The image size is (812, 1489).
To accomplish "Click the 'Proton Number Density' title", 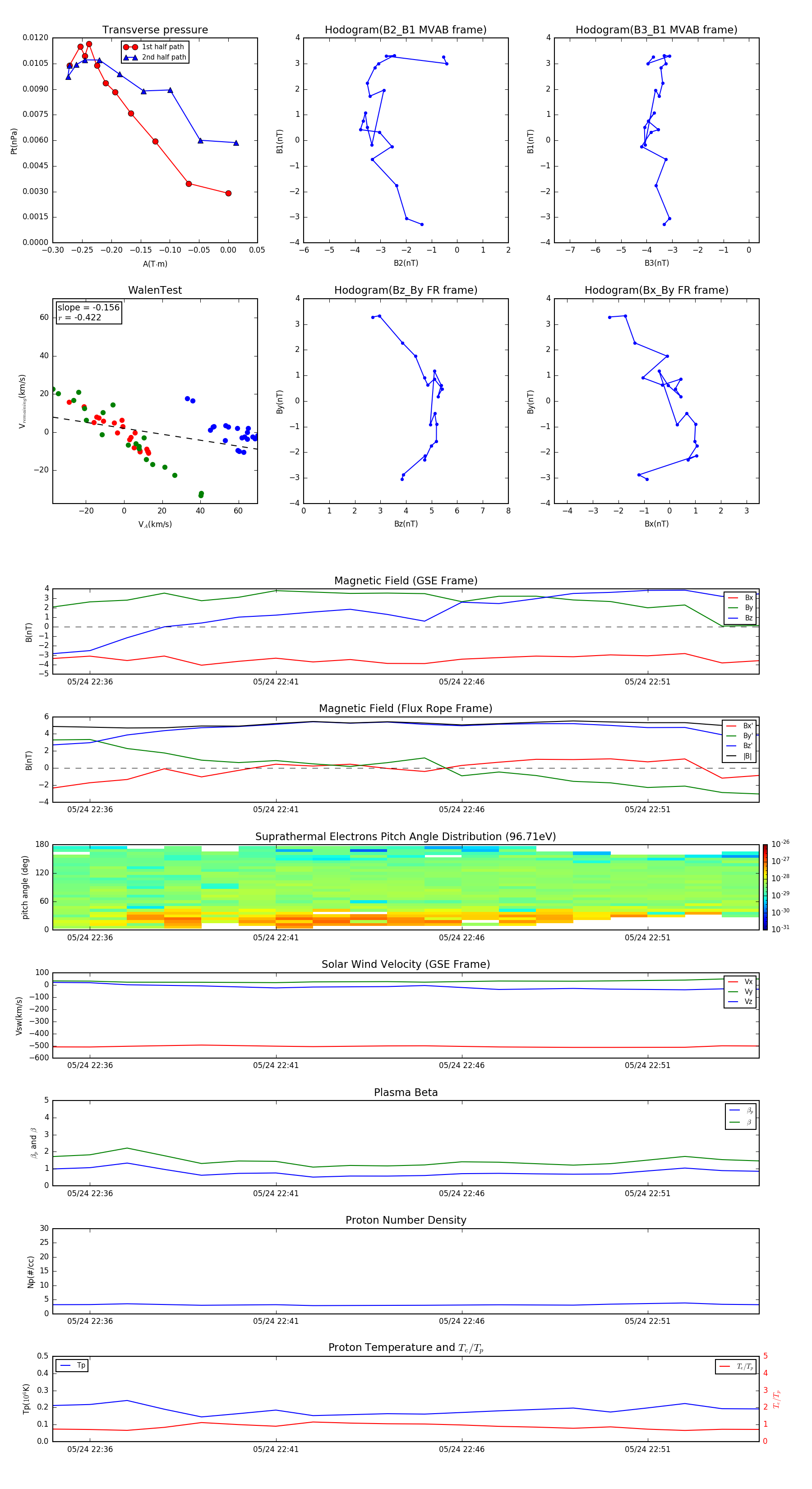I will point(406,1220).
